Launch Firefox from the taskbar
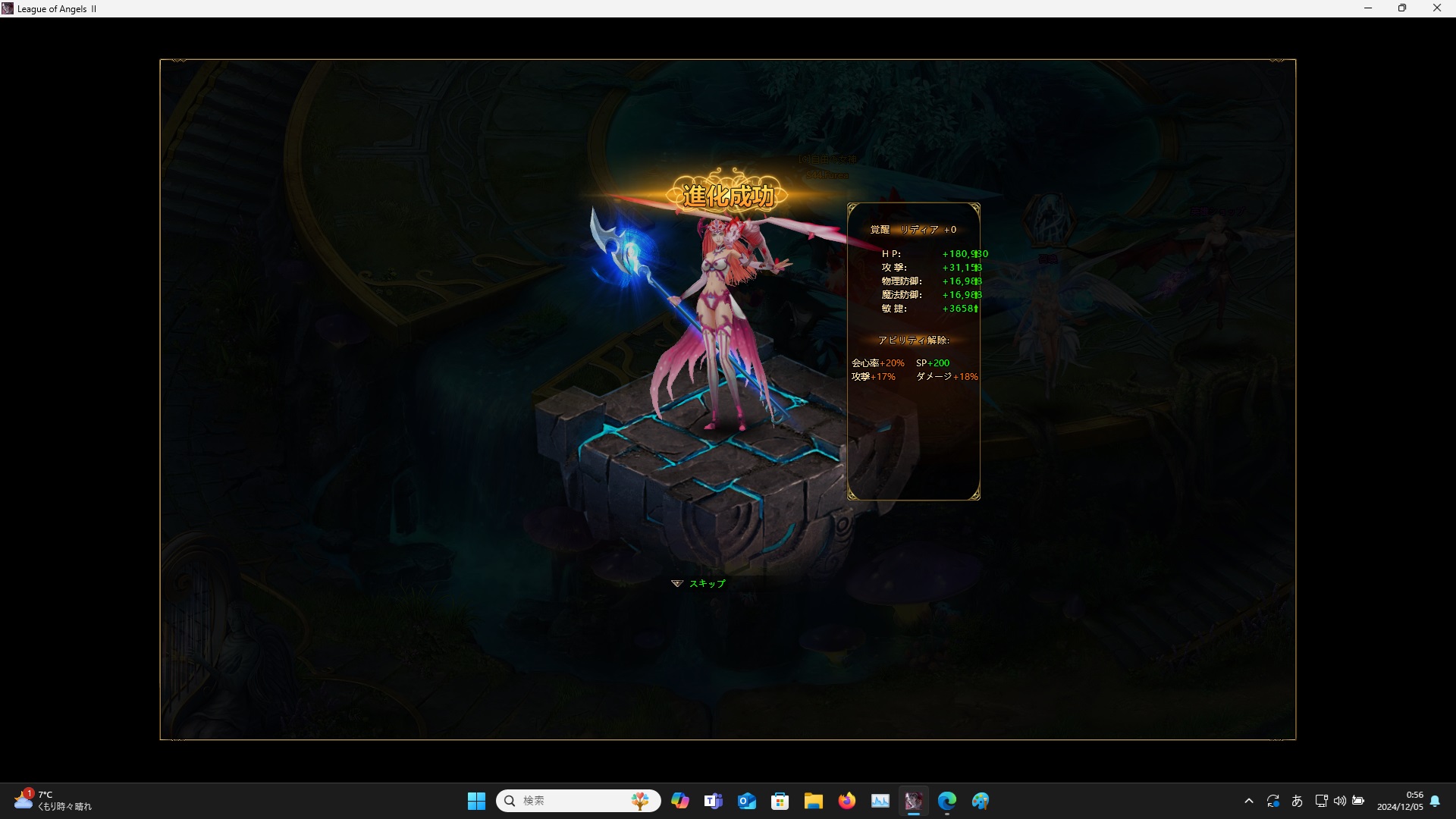This screenshot has width=1456, height=819. tap(847, 801)
